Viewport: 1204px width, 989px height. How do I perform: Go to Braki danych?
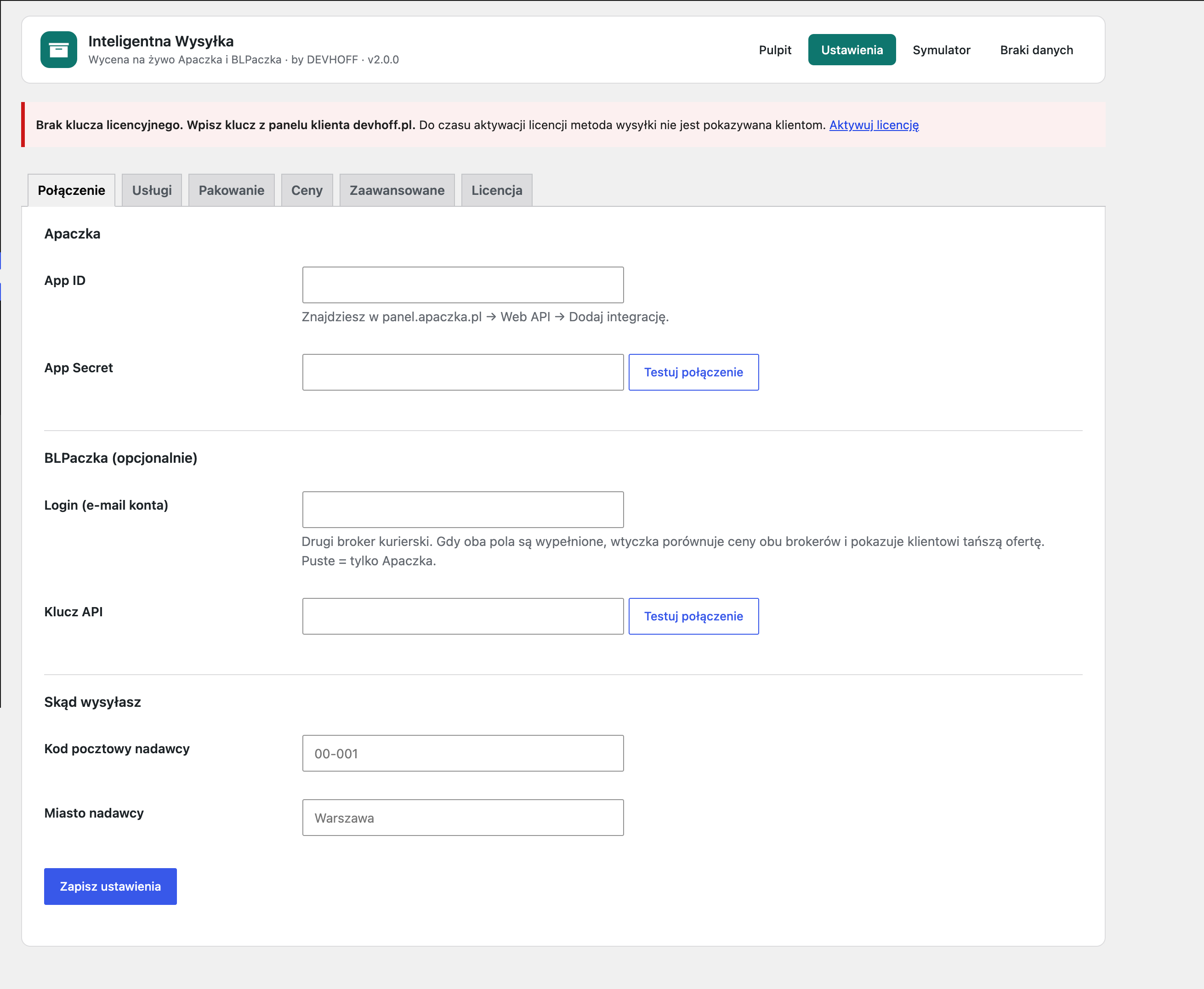point(1036,50)
